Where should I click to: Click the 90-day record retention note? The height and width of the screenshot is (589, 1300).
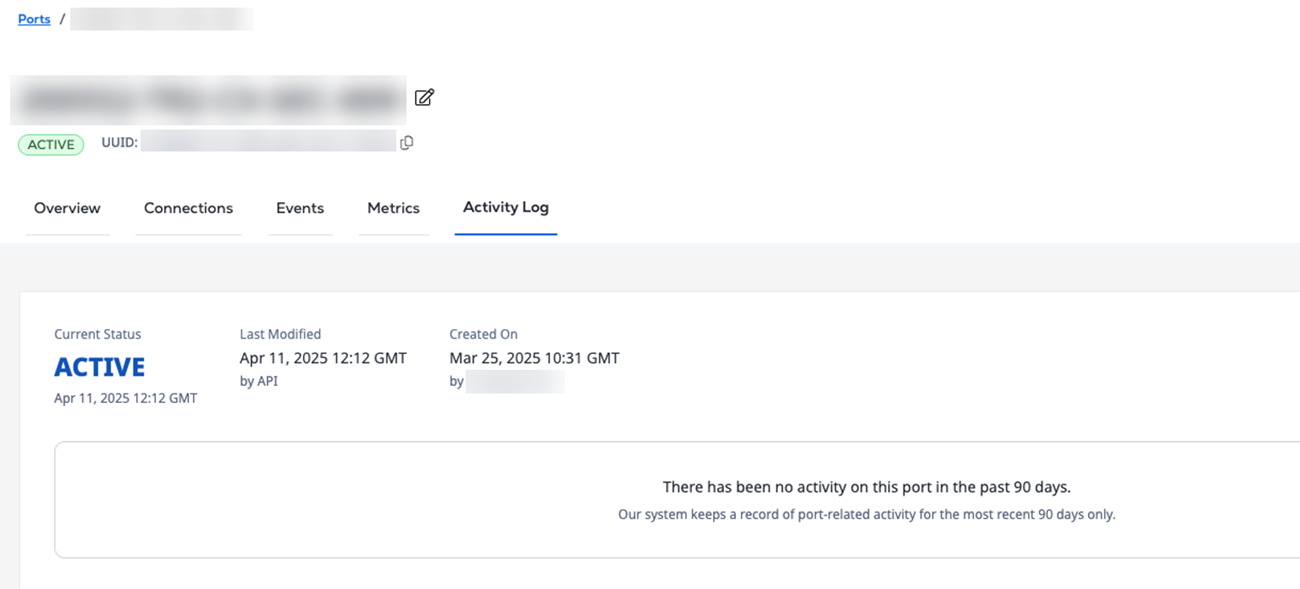point(866,515)
